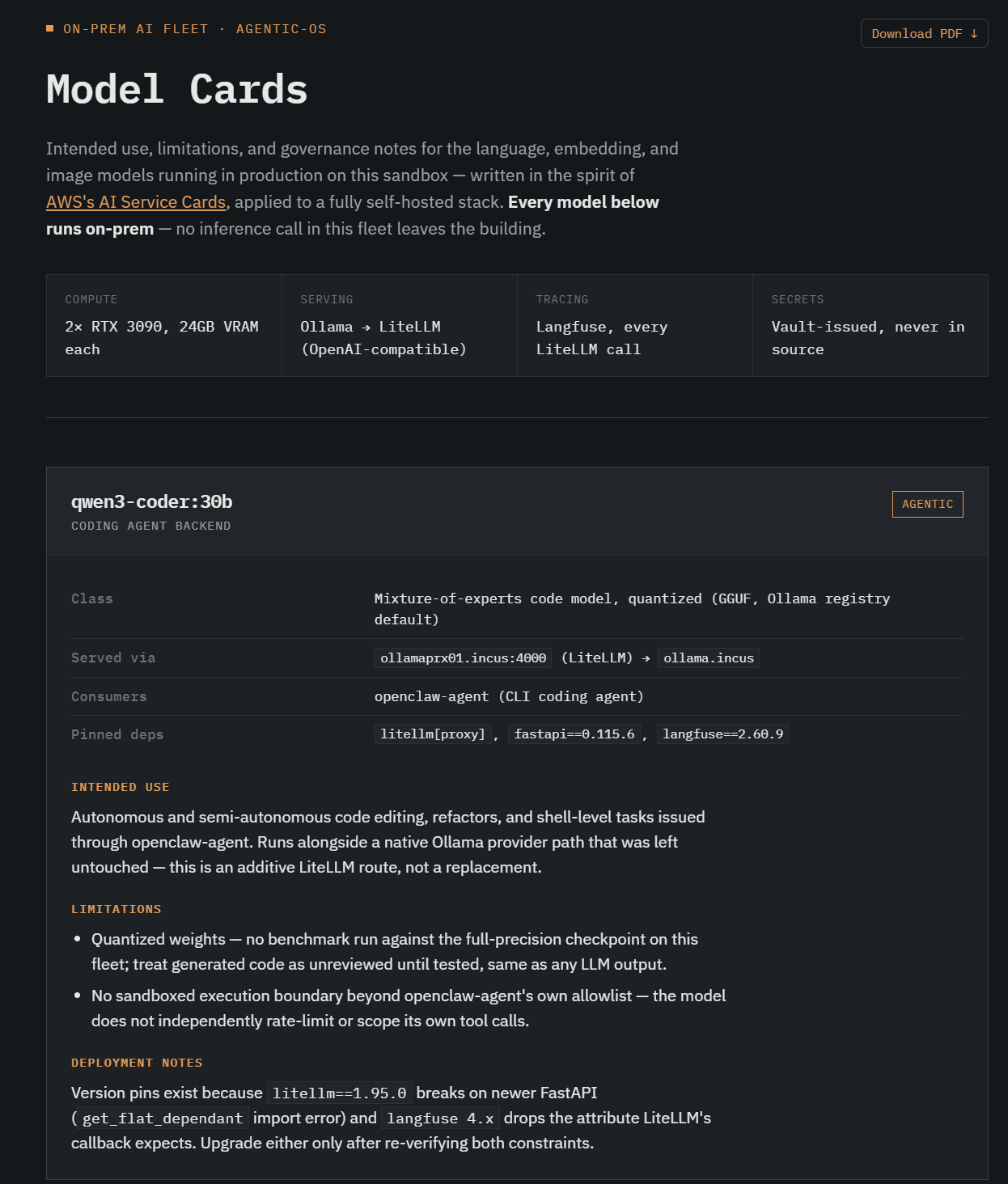Click the orange square header marker
The image size is (1008, 1184).
[50, 28]
